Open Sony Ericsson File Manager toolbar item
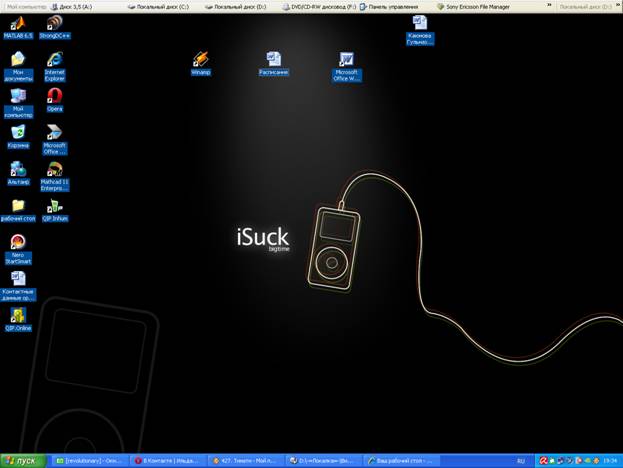 point(473,7)
